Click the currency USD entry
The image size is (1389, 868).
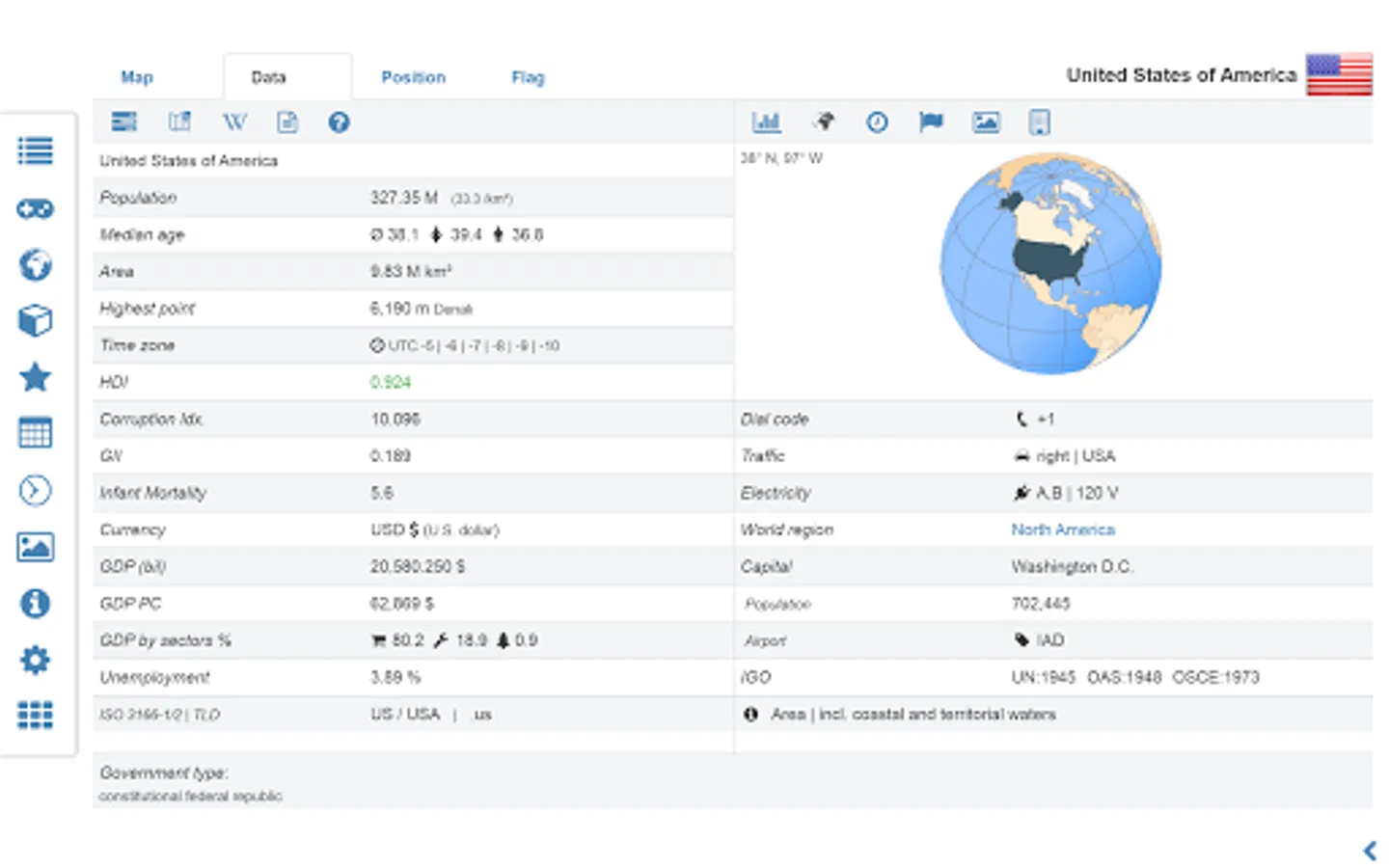point(435,529)
